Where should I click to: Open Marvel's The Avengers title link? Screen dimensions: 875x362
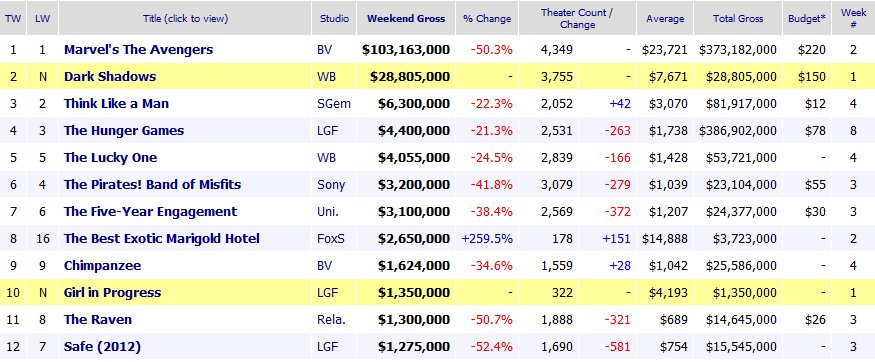coord(138,50)
